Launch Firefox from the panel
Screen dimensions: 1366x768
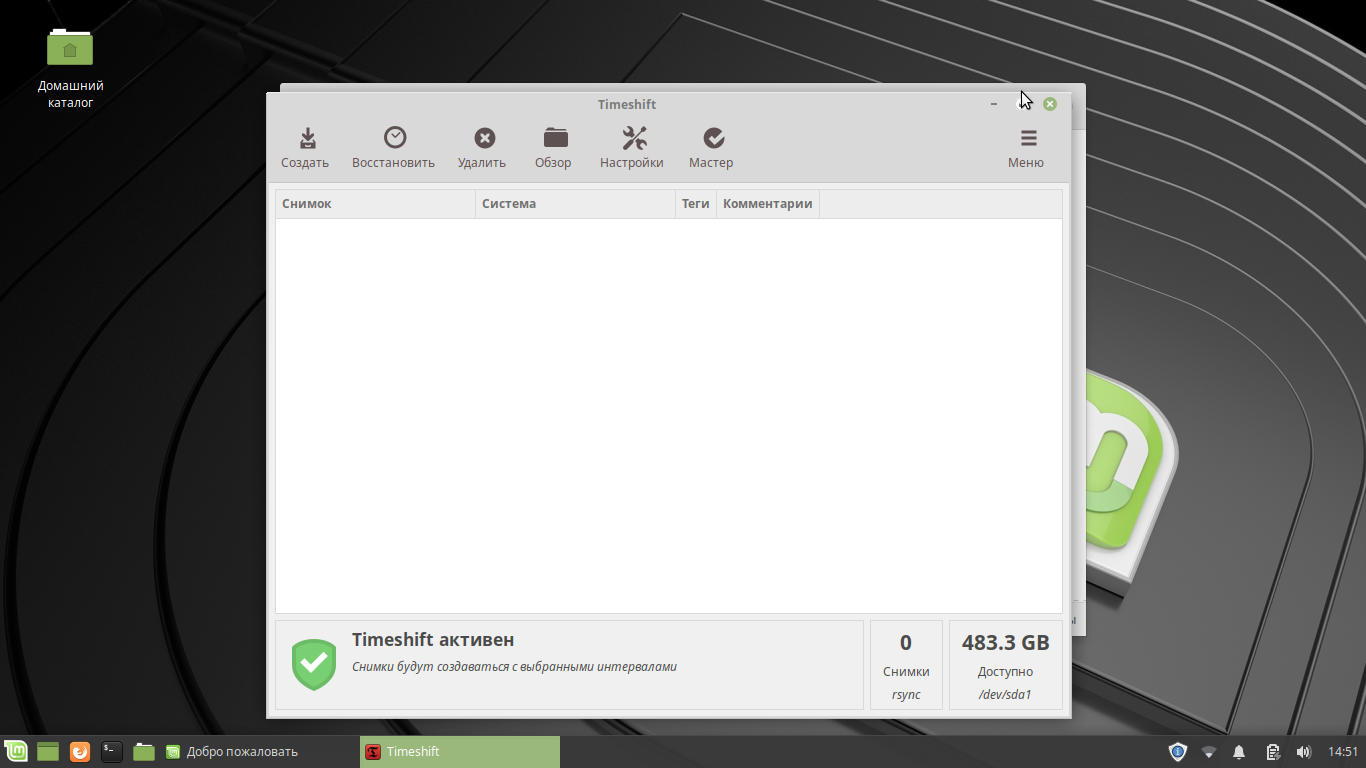80,752
